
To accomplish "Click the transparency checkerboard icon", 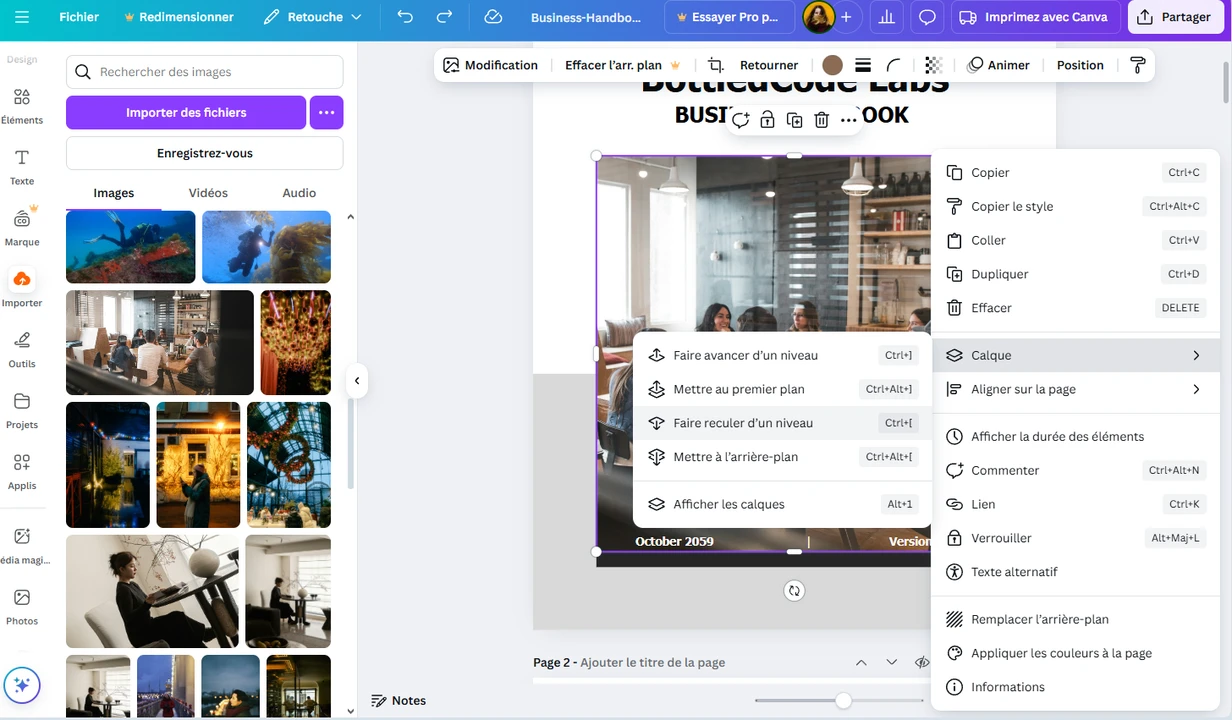I will 933,65.
